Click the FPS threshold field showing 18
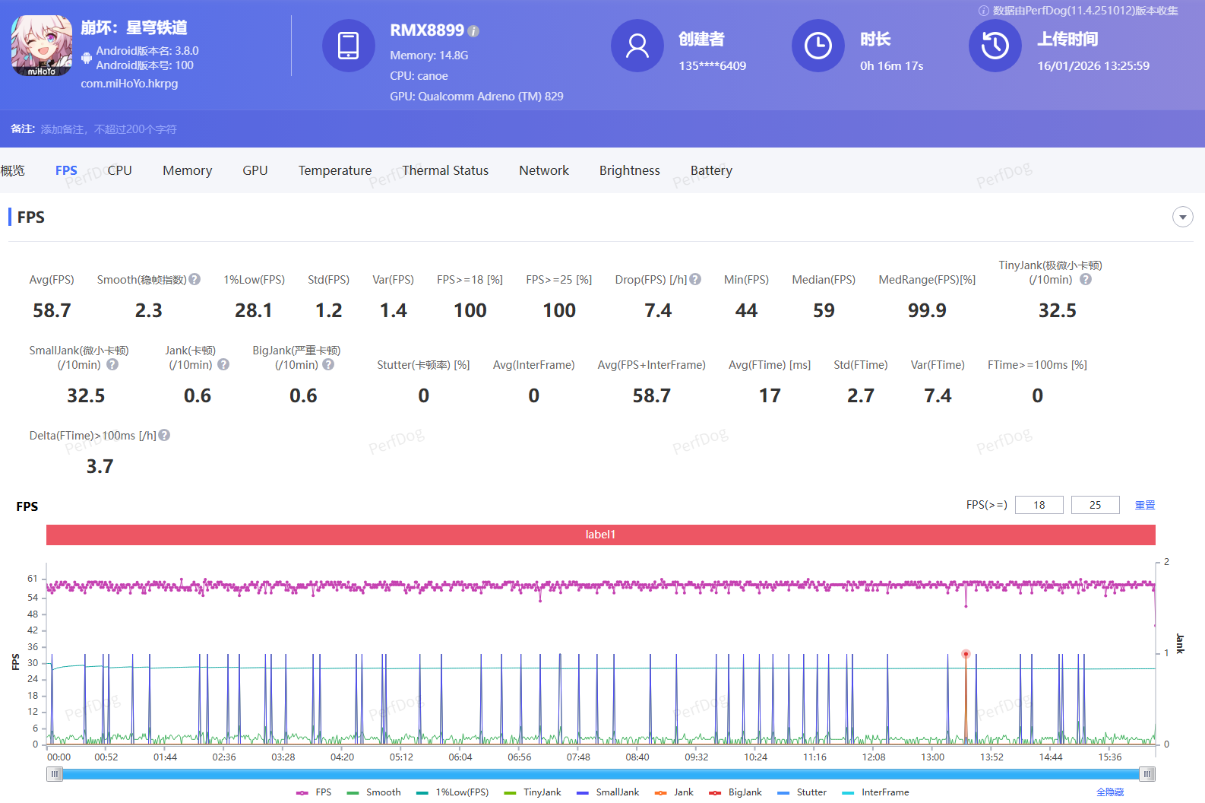The width and height of the screenshot is (1205, 803). coord(1039,505)
